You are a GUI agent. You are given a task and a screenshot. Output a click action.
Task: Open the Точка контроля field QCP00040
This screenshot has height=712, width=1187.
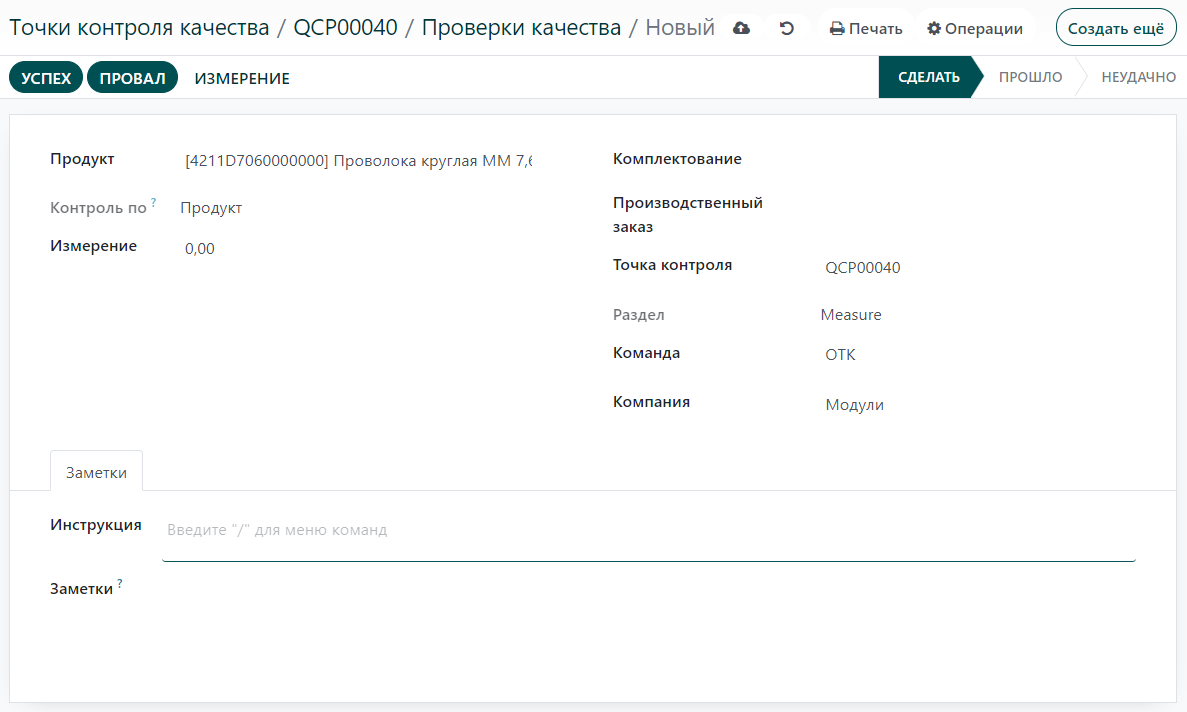(x=978, y=267)
